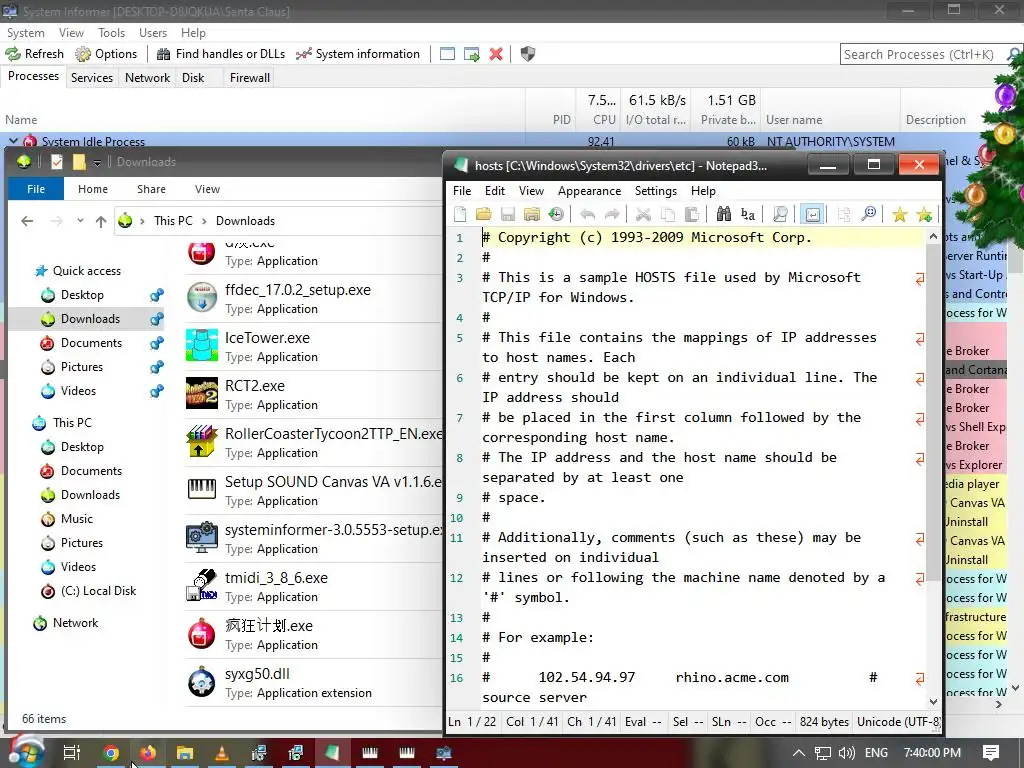
Task: Select the View tab in File Explorer
Action: (x=207, y=189)
